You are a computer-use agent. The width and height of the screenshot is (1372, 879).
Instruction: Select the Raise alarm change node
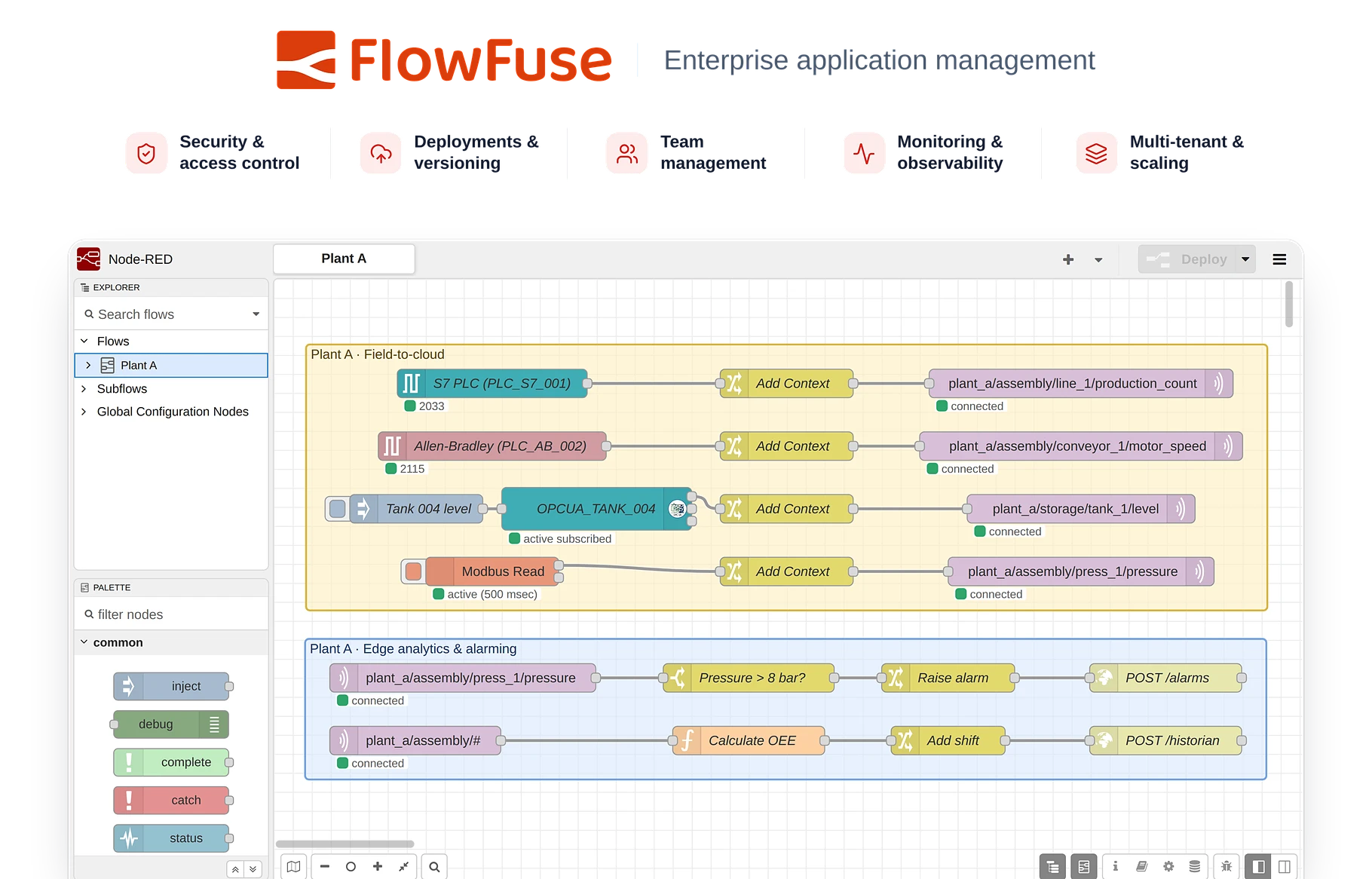pyautogui.click(x=948, y=678)
